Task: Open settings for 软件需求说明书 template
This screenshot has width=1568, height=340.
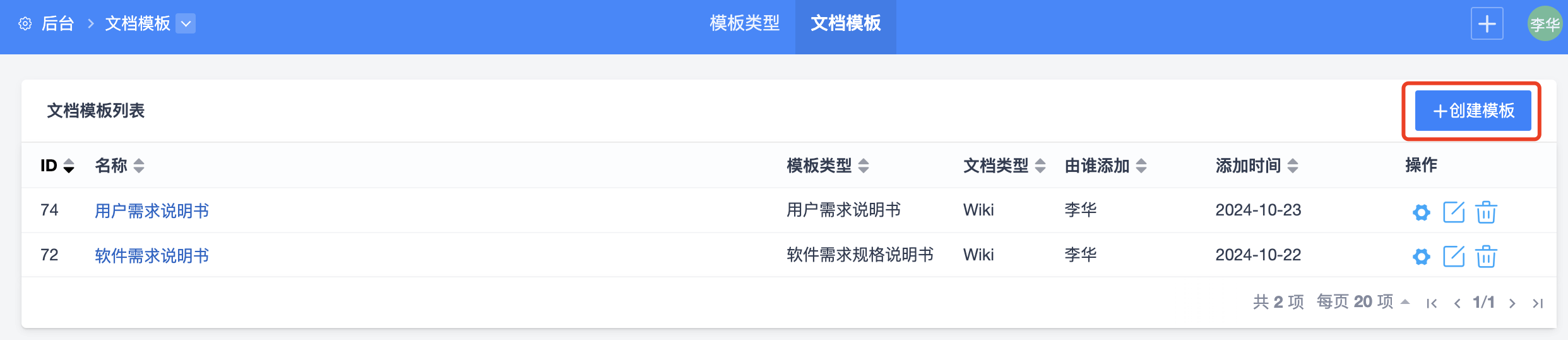Action: pos(1421,257)
